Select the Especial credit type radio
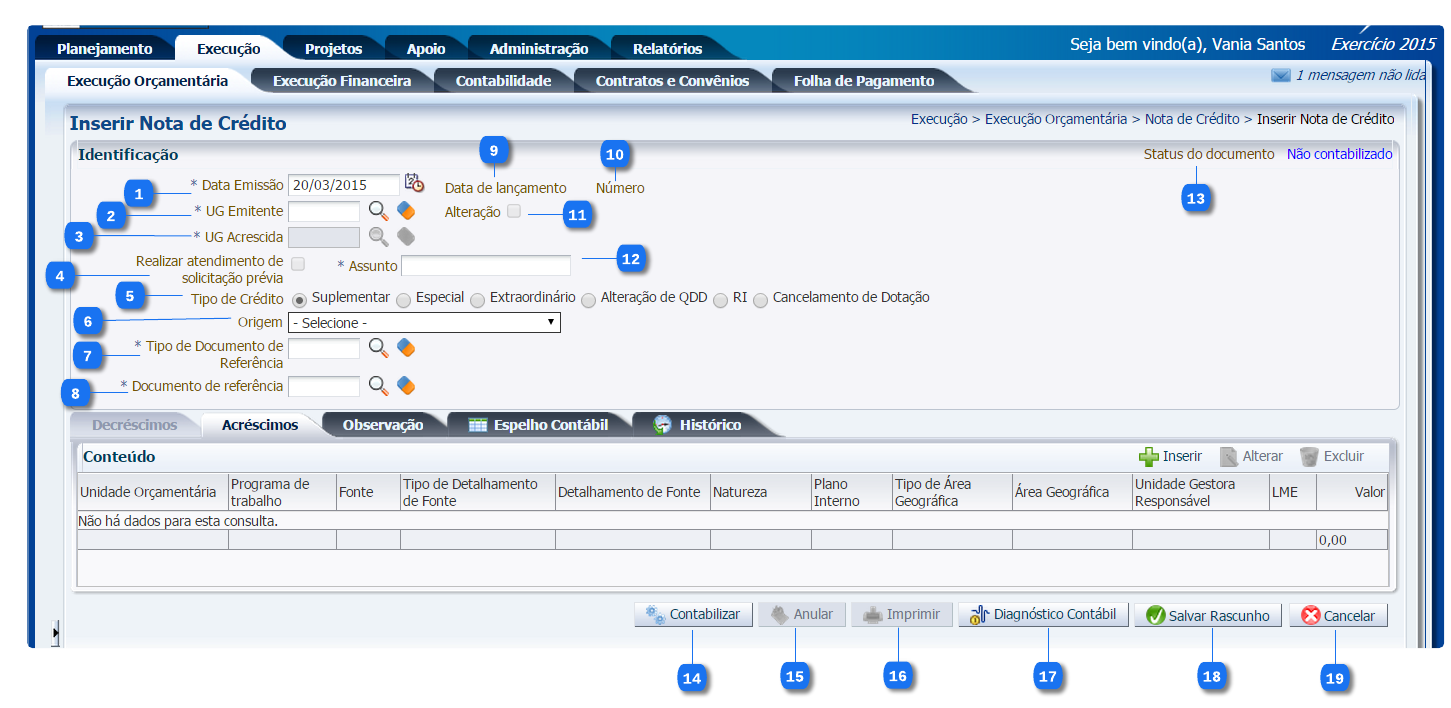This screenshot has width=1451, height=708. (x=403, y=299)
